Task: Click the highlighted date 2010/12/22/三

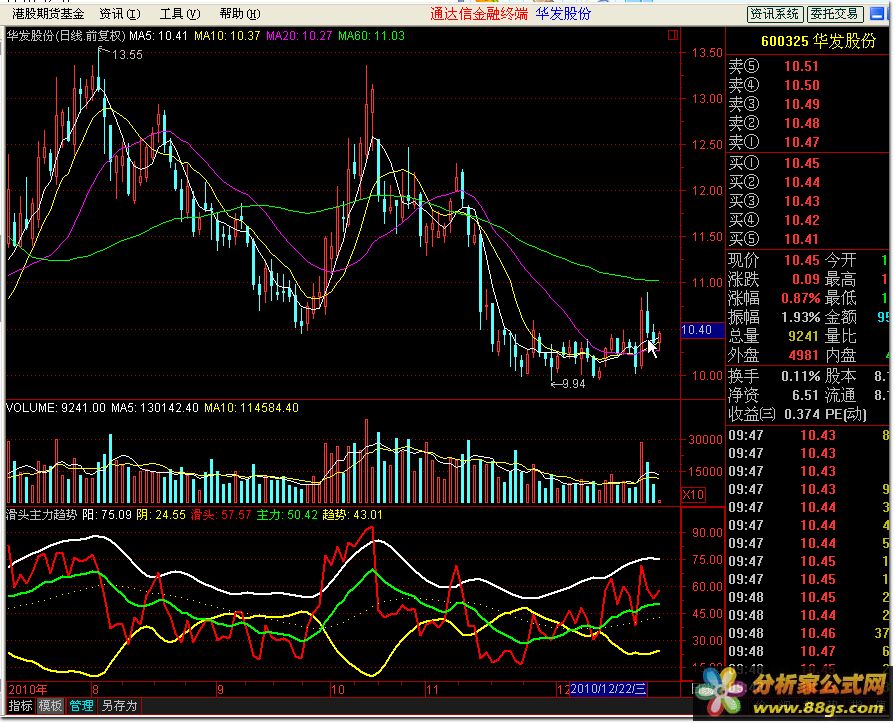Action: 608,689
